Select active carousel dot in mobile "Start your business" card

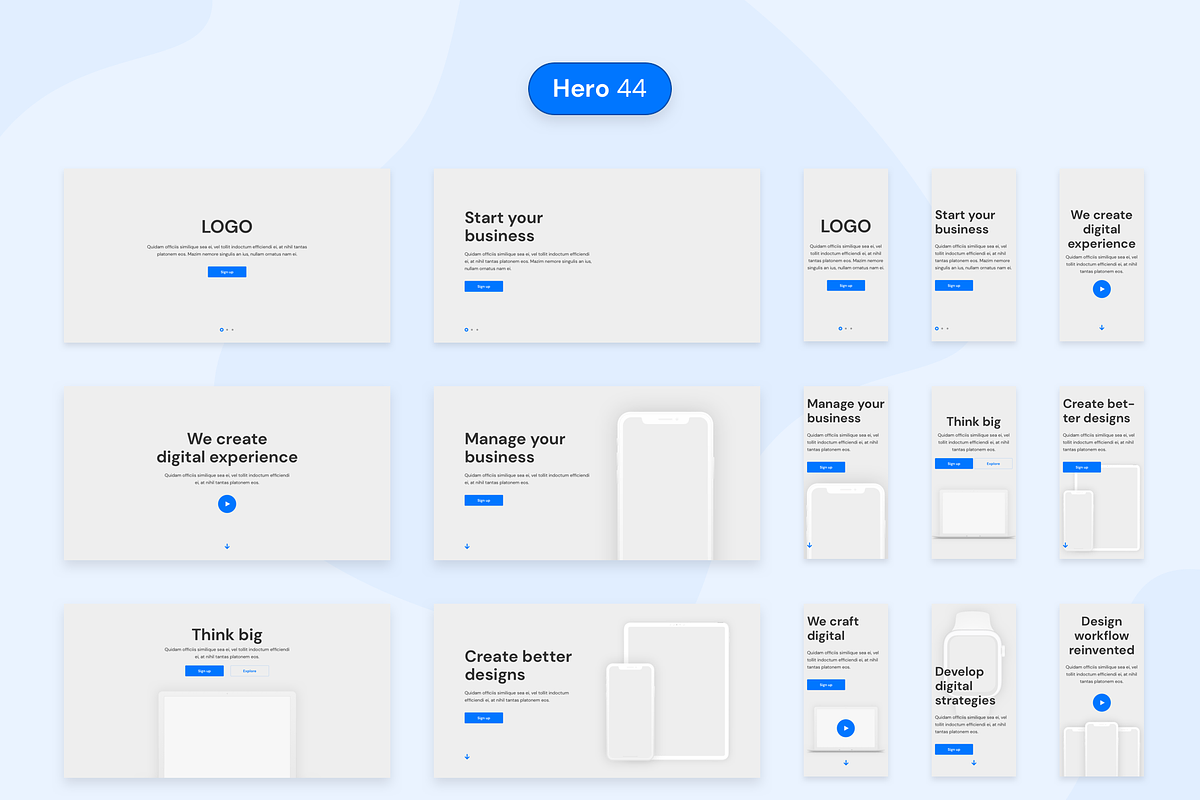937,328
